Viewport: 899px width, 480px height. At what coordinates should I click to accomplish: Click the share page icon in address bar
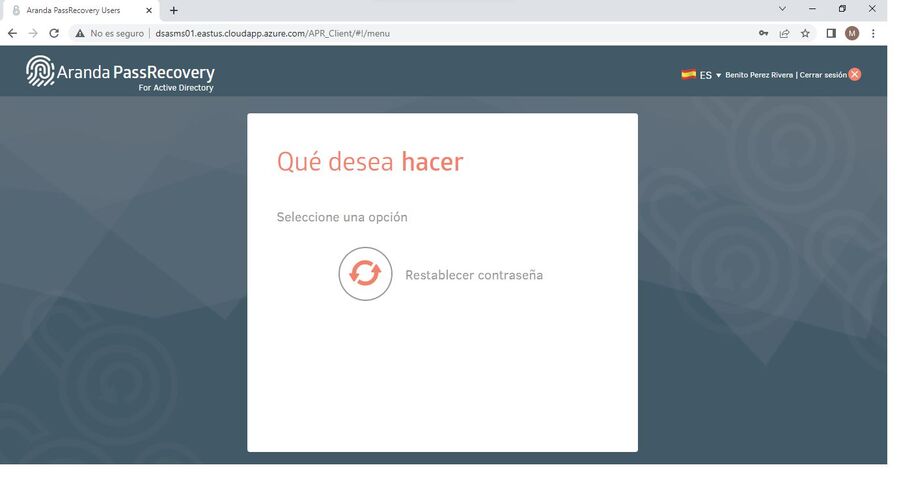click(x=784, y=33)
